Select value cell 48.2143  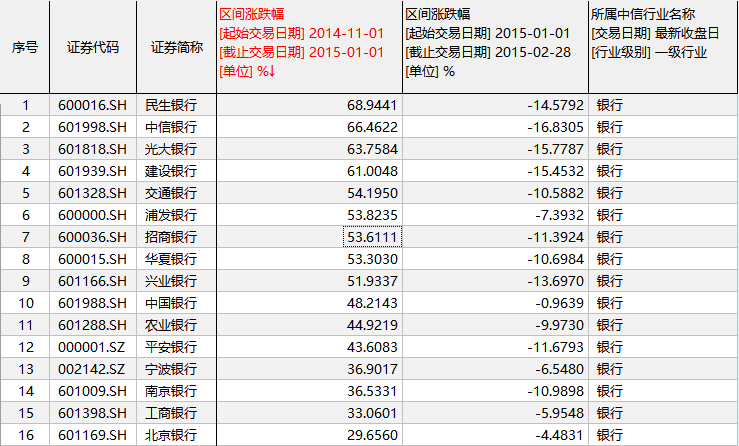pos(310,303)
